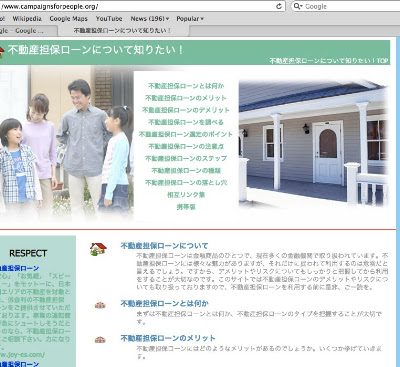Viewport: 400px width, 367px height.
Task: Open the 携帯版 link
Action: tap(186, 207)
